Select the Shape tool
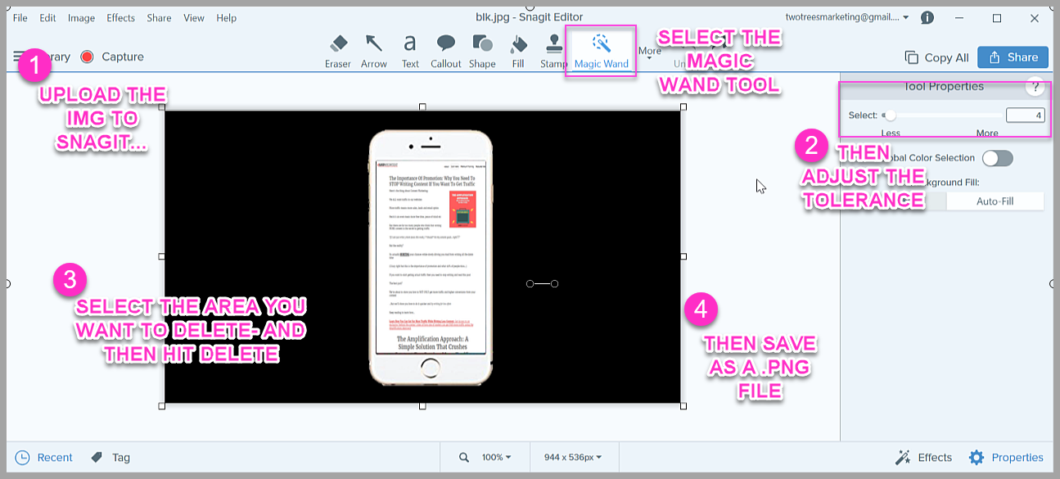Screen dimensions: 1060x479 coord(482,52)
